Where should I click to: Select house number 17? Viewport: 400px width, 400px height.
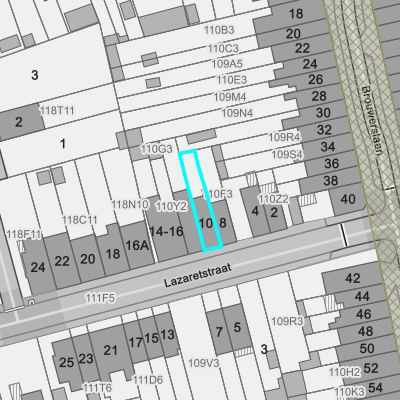point(136,342)
